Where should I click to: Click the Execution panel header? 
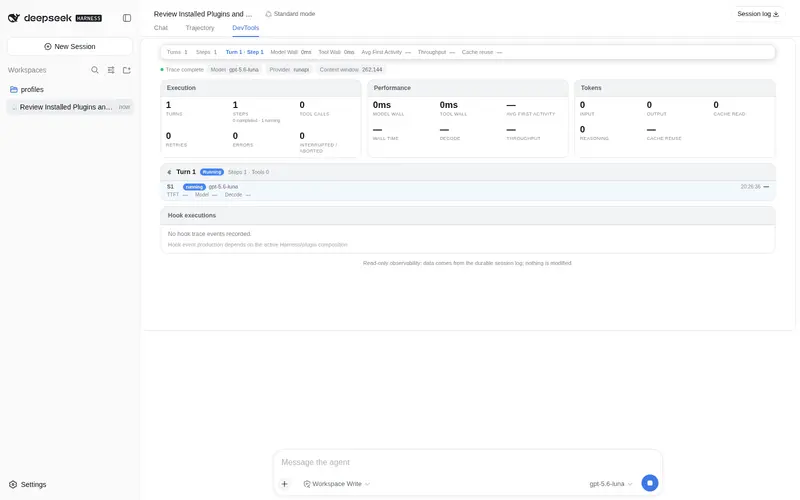click(x=261, y=88)
